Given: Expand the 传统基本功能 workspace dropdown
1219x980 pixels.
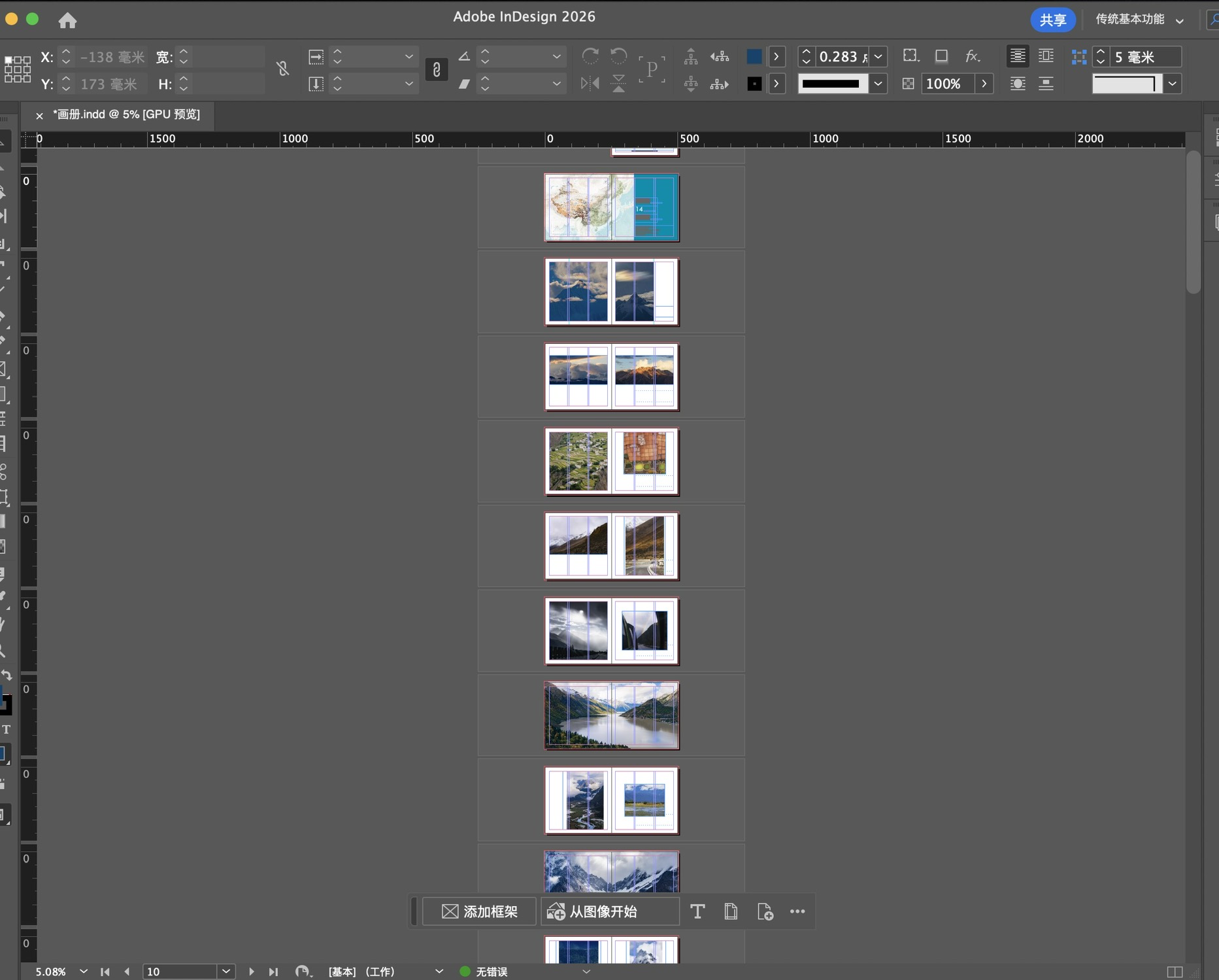Looking at the screenshot, I should (x=1180, y=20).
